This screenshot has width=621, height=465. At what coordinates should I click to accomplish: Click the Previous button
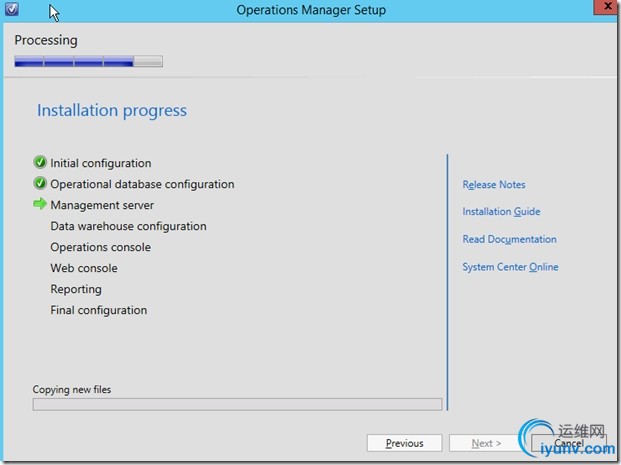[404, 443]
